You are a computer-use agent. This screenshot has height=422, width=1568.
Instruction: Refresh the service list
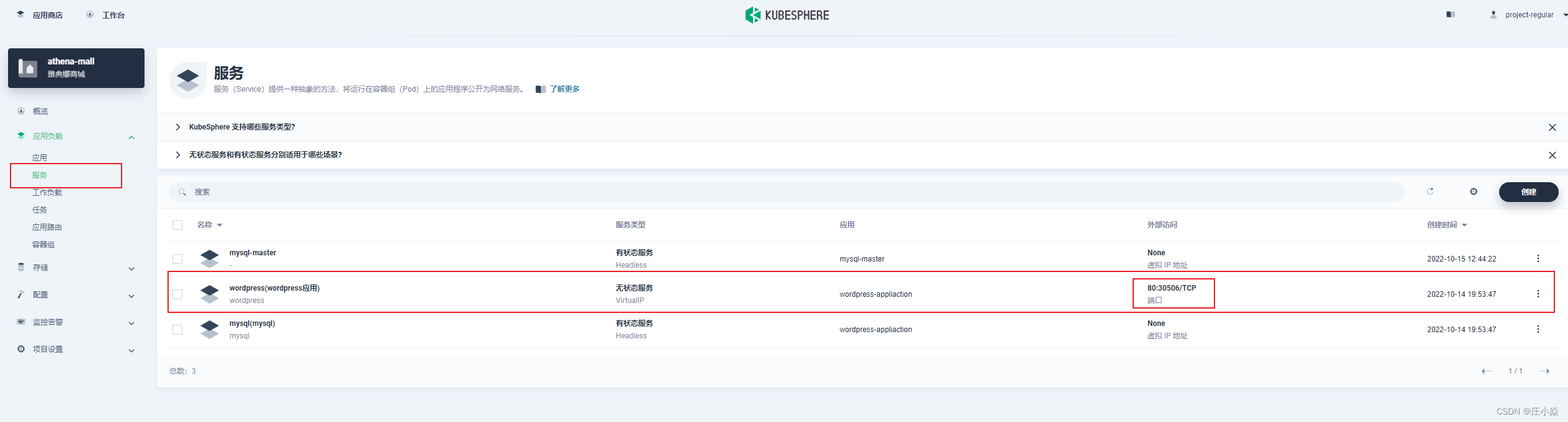point(1430,191)
